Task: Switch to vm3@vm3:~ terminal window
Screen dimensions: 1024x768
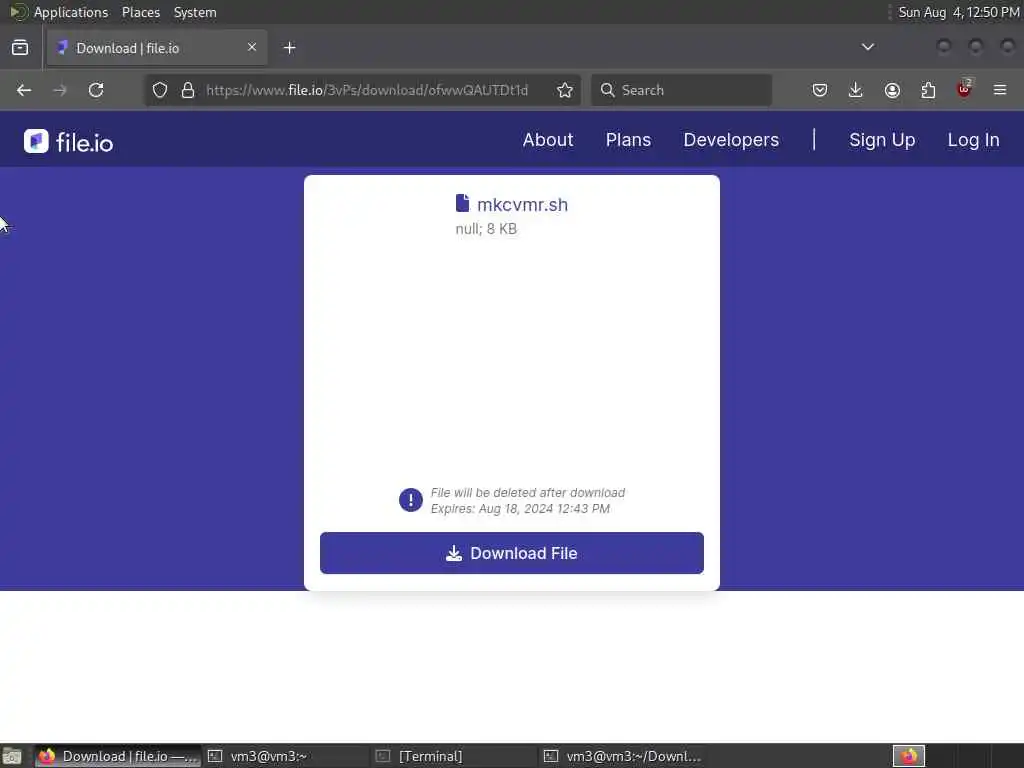Action: [x=286, y=756]
